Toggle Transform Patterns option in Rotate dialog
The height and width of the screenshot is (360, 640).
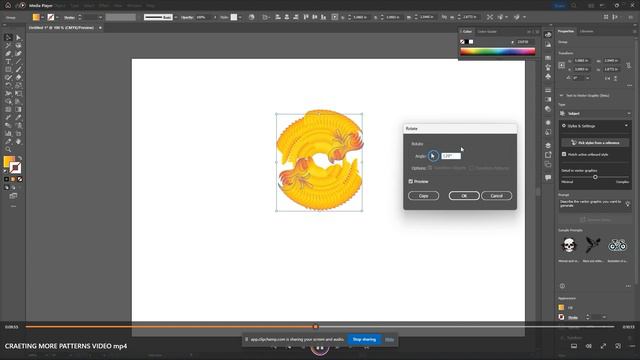pyautogui.click(x=471, y=168)
